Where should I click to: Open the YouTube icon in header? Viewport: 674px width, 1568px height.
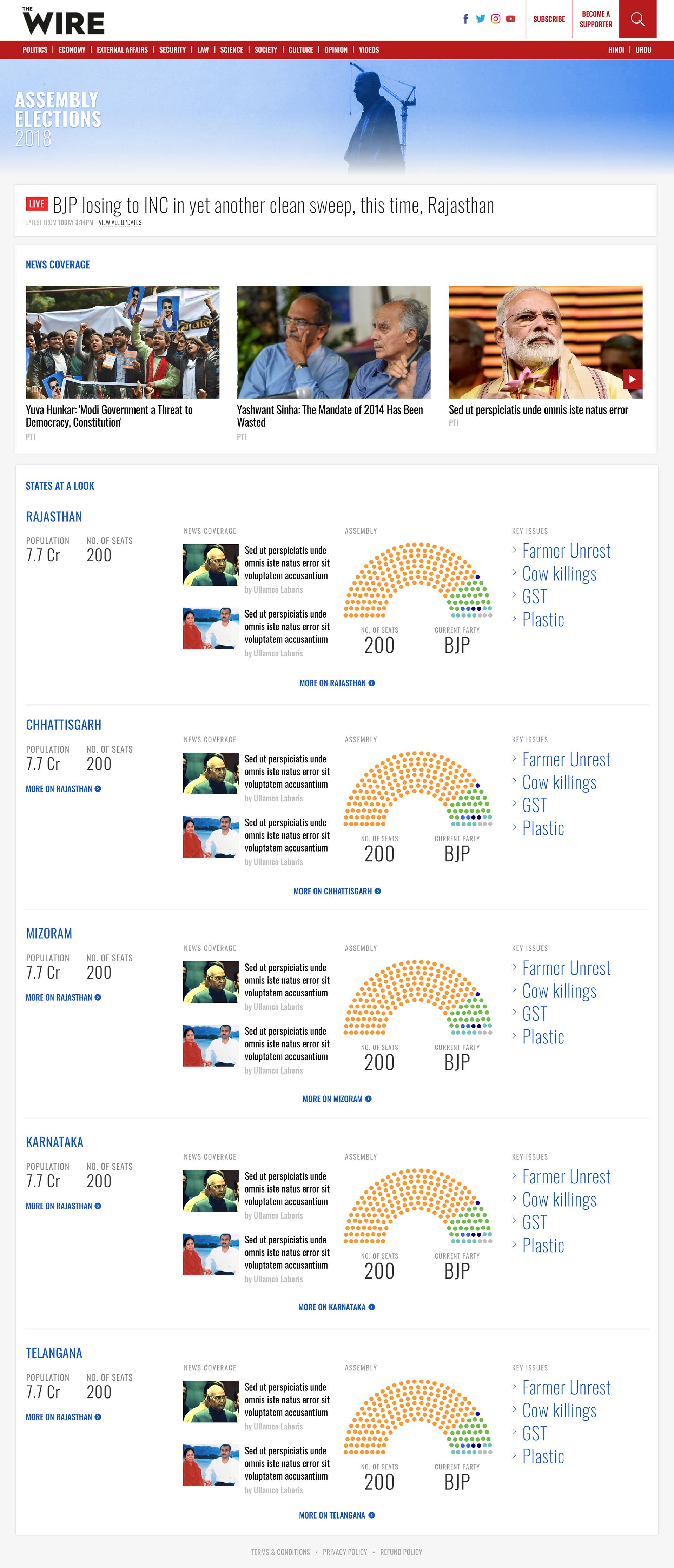pos(511,19)
